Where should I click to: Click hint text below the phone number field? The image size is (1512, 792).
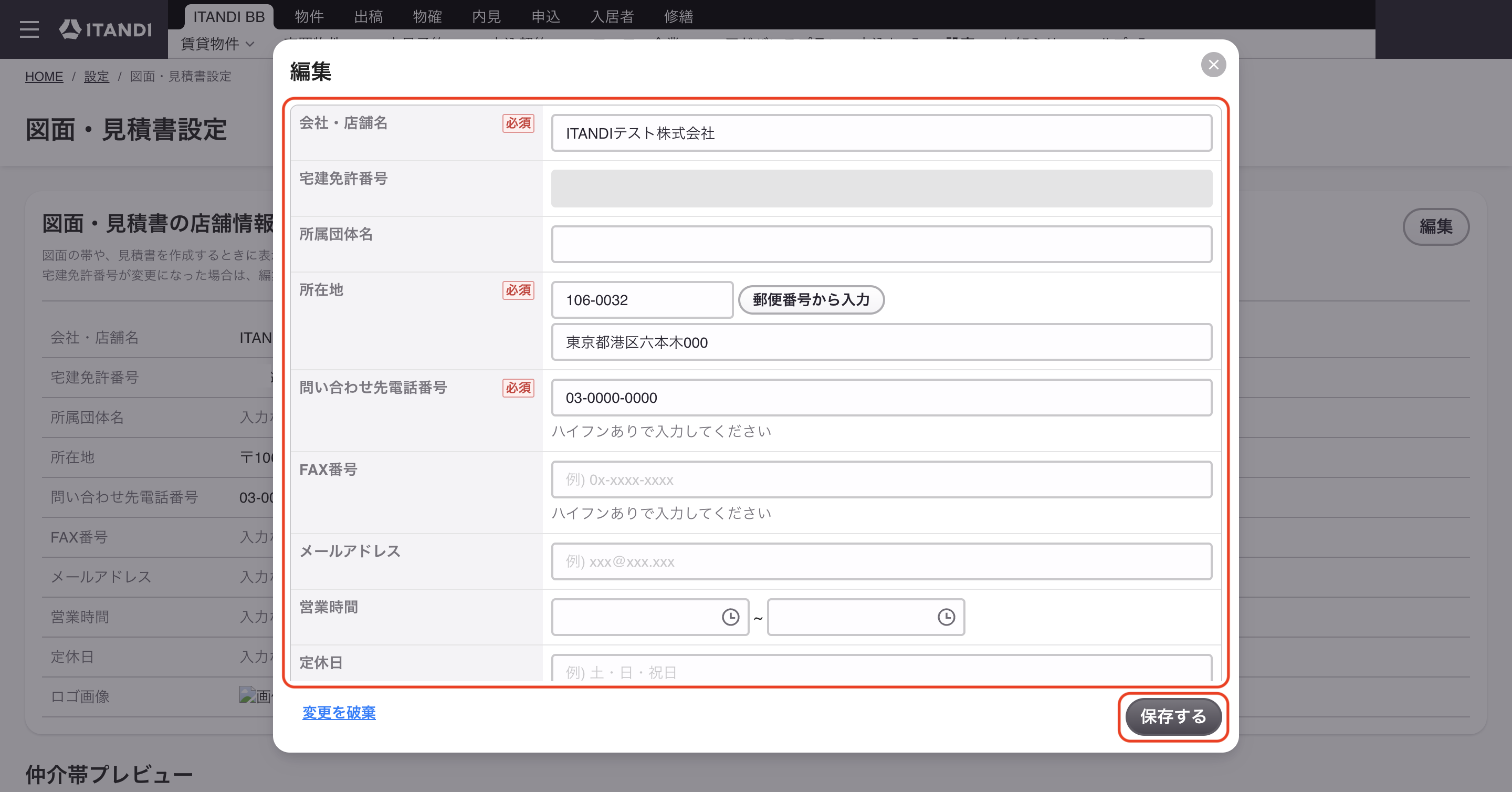coord(661,432)
